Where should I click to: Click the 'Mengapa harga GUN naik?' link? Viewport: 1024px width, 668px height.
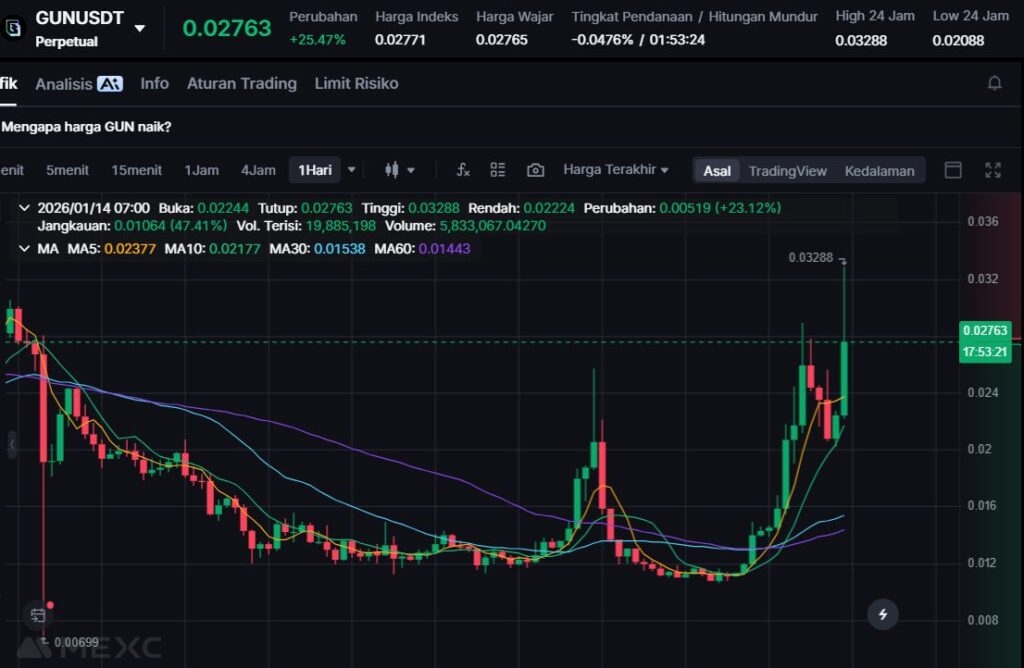[86, 127]
